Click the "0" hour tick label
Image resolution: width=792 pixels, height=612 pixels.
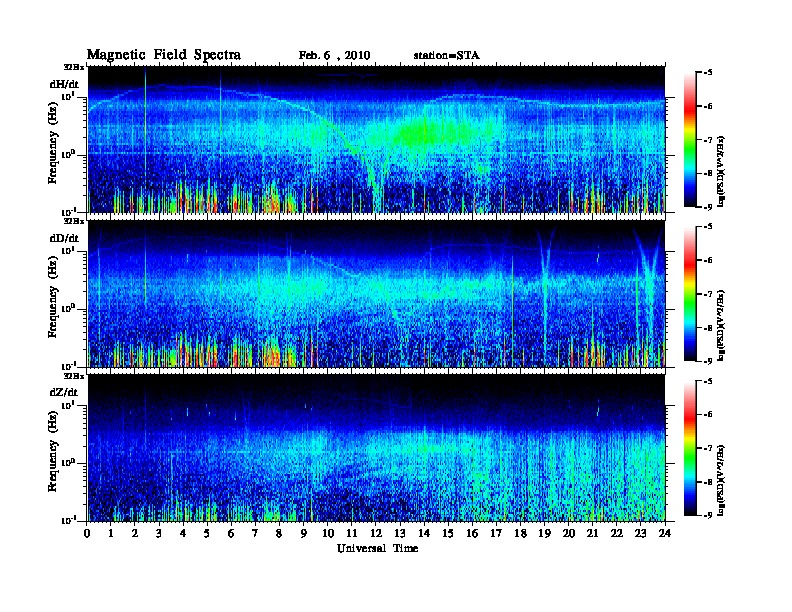point(87,533)
